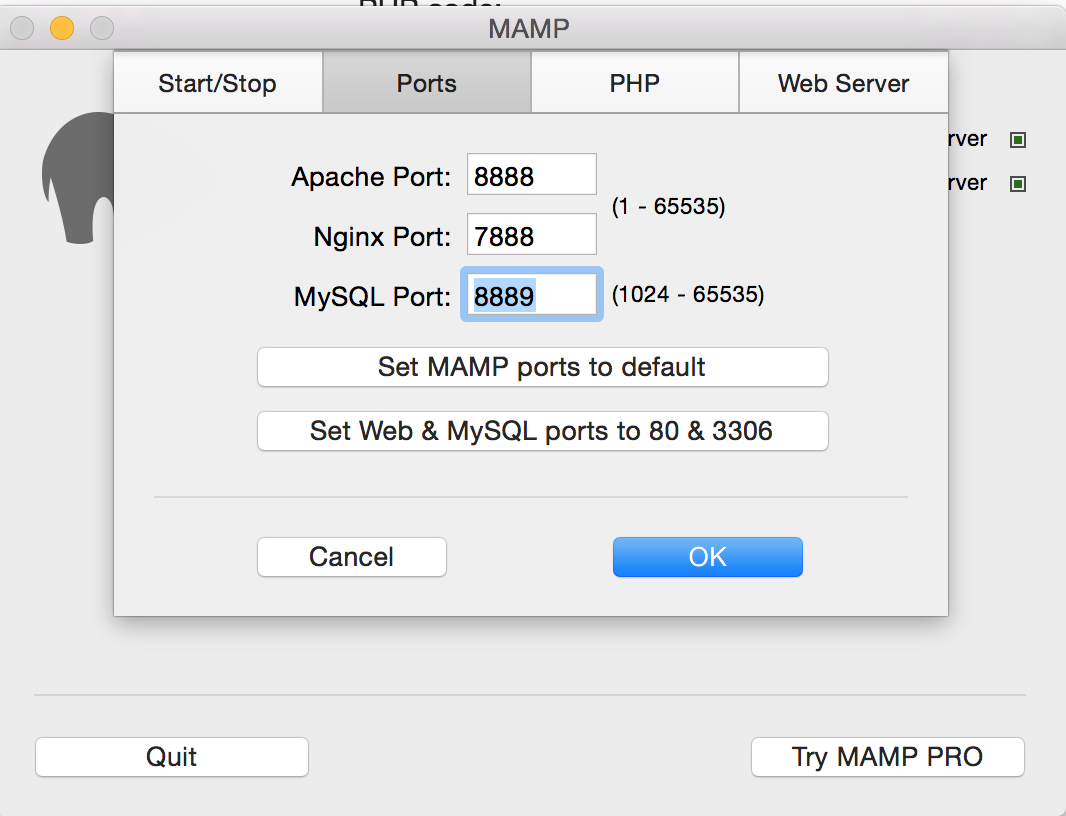Set Web & MySQL ports to 80 & 3306
The image size is (1066, 816).
pyautogui.click(x=542, y=431)
